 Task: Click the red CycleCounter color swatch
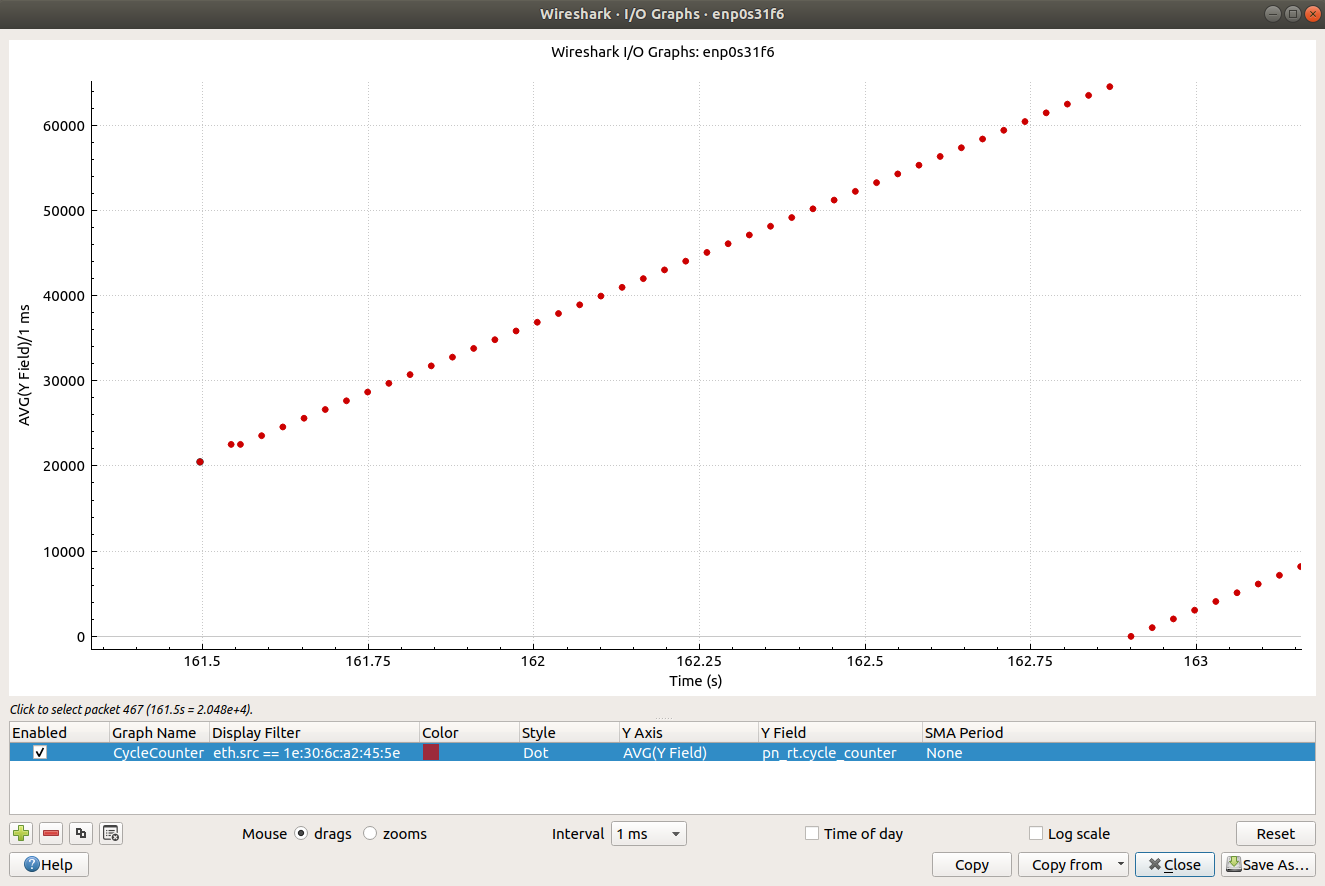click(431, 753)
